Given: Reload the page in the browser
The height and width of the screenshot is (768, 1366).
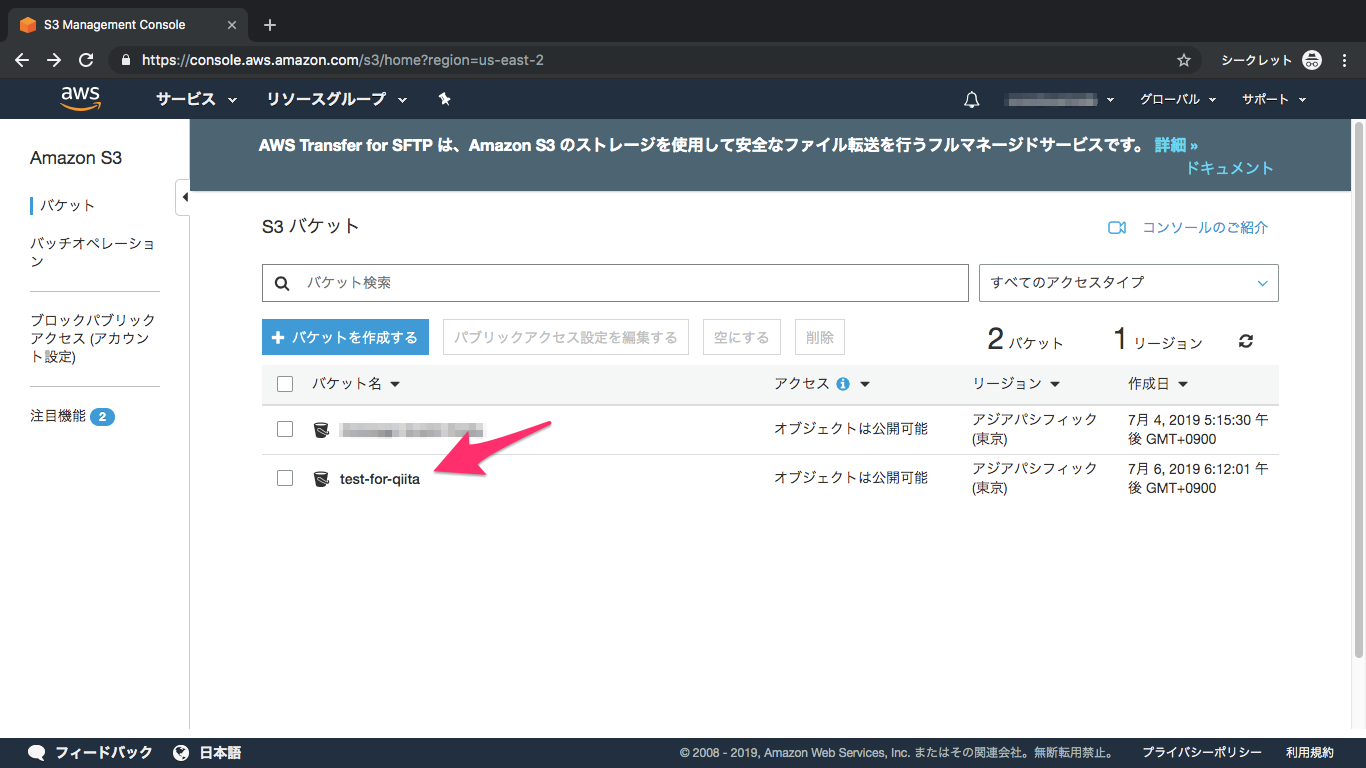Looking at the screenshot, I should pos(86,60).
